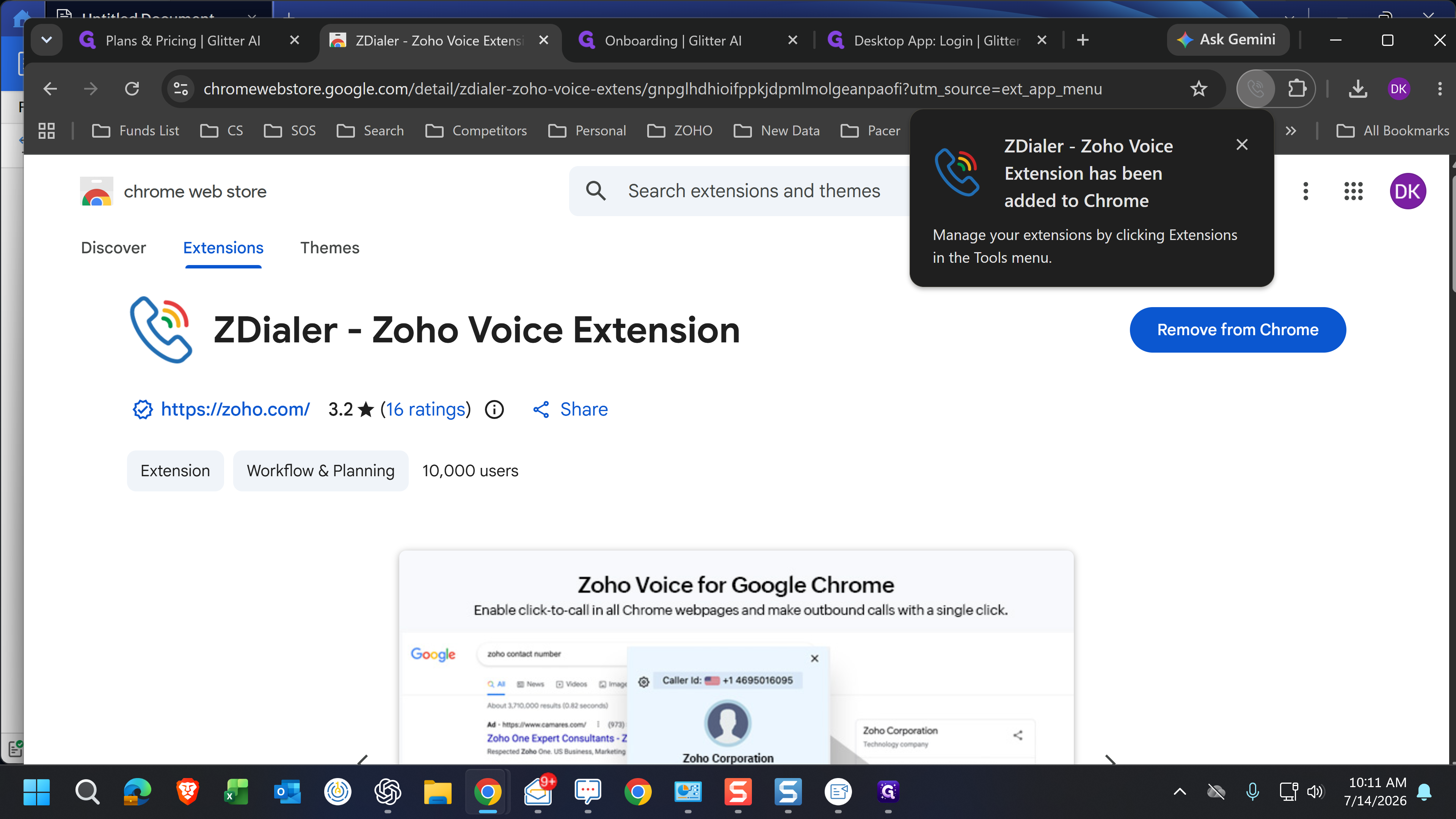Open the ZDialer extension icon in toolbar
1456x819 pixels.
click(x=1256, y=89)
